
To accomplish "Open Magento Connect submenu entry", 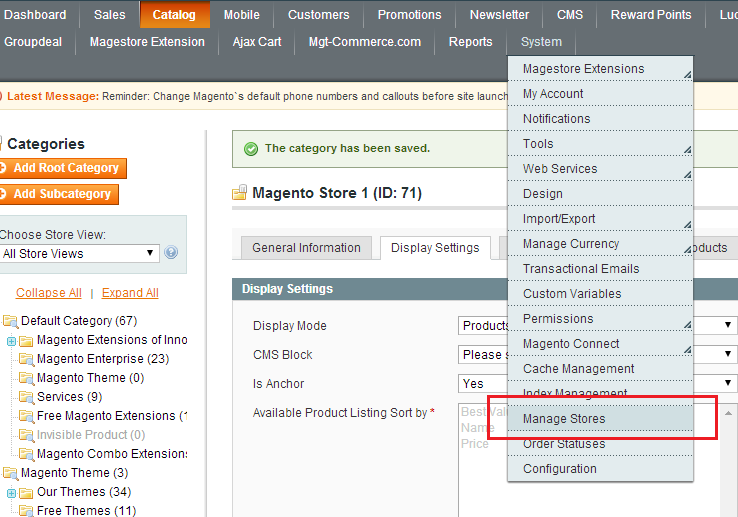I will pos(600,344).
